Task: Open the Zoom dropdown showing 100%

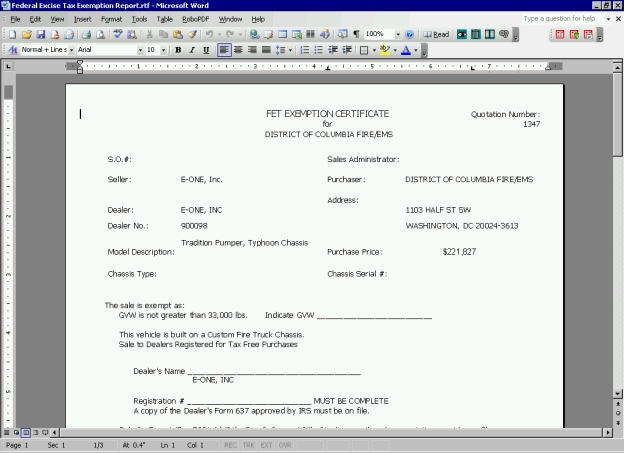Action: 398,35
